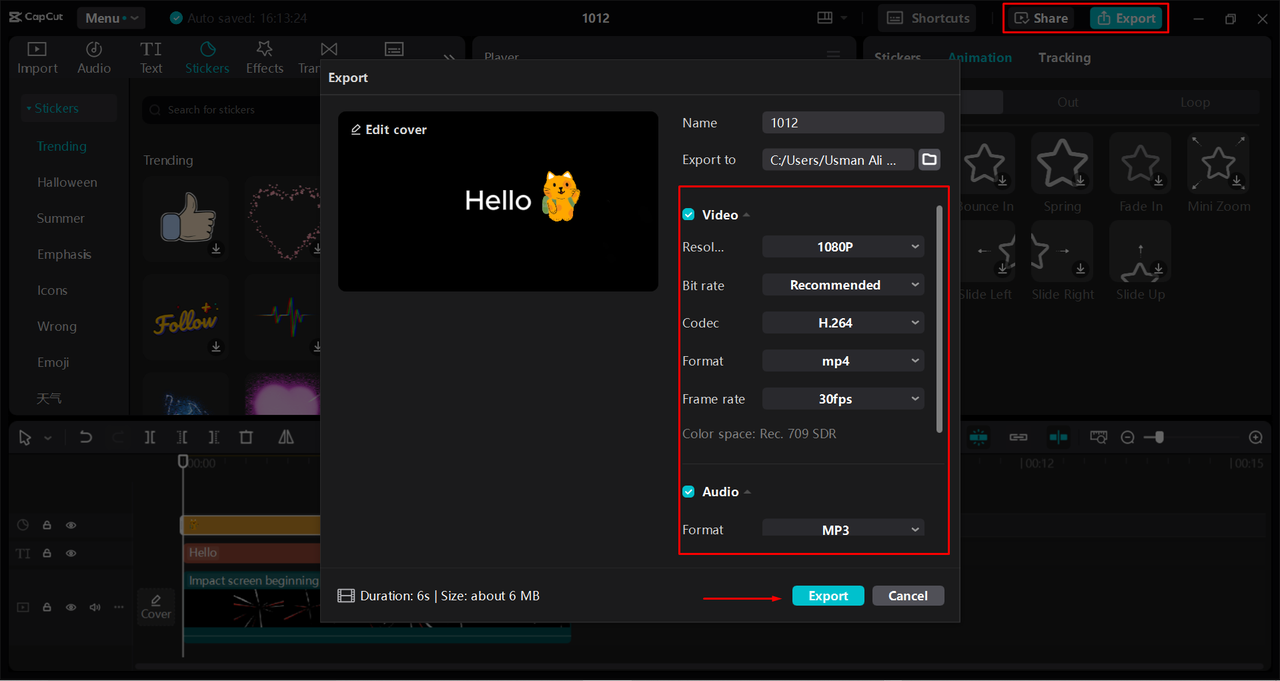Zoom in timeline with plus icon
The image size is (1280, 681).
1256,438
